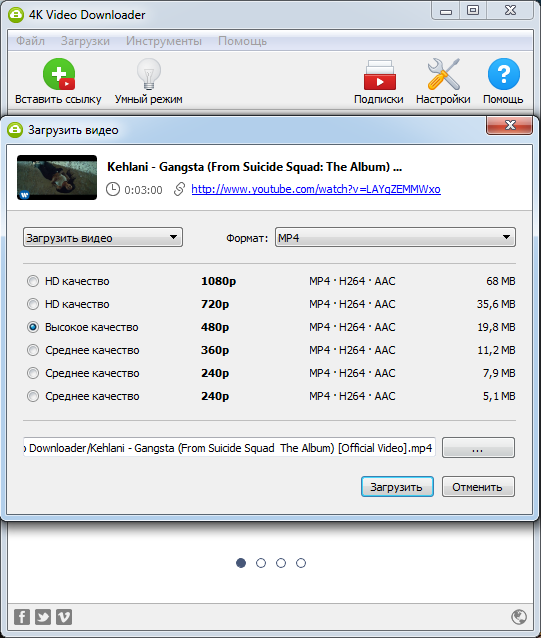Minimize the 4K Video Downloader window
This screenshot has width=541, height=638.
(446, 11)
